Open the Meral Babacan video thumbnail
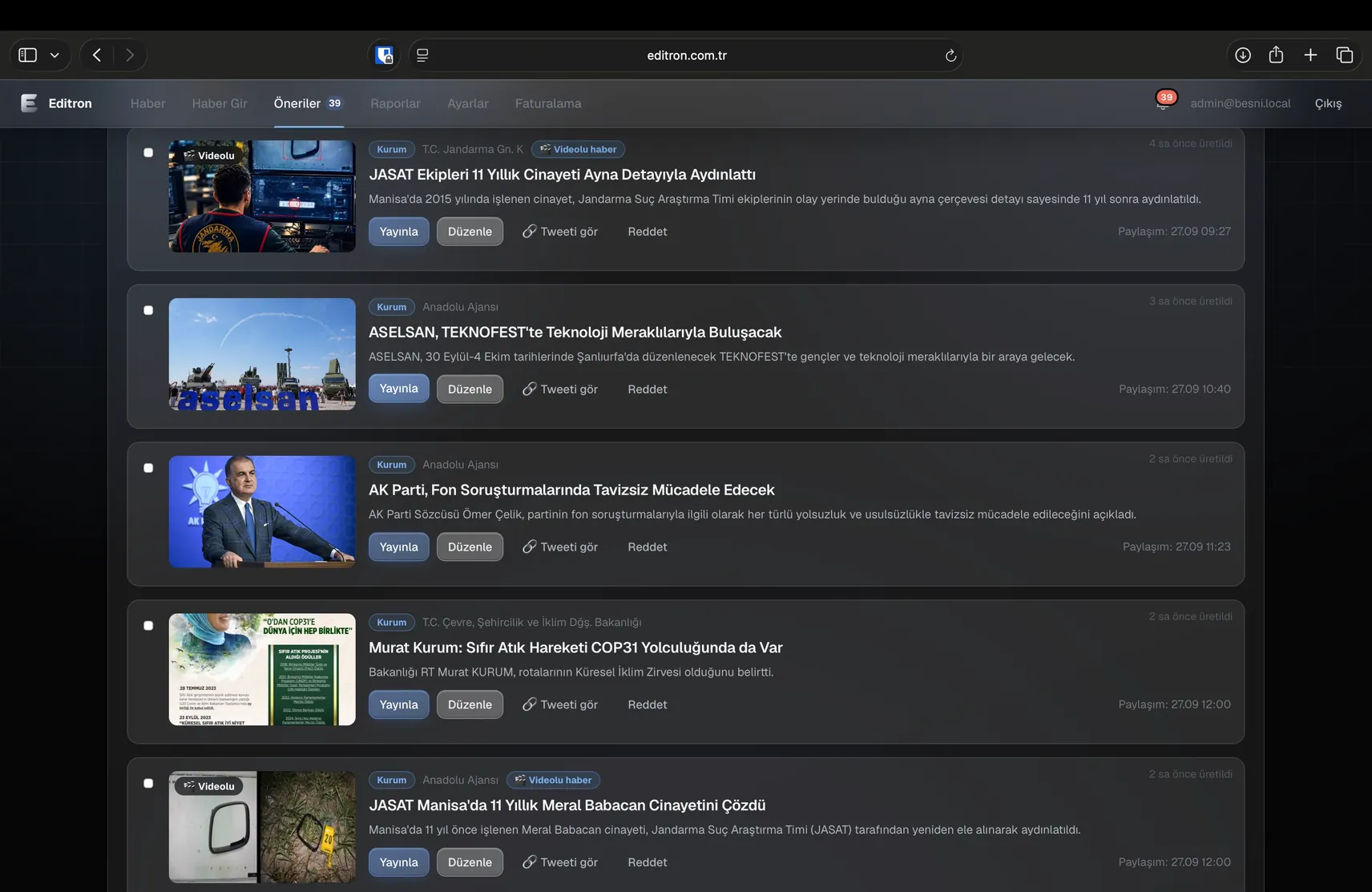Screen dimensions: 1372x892 pos(262,827)
